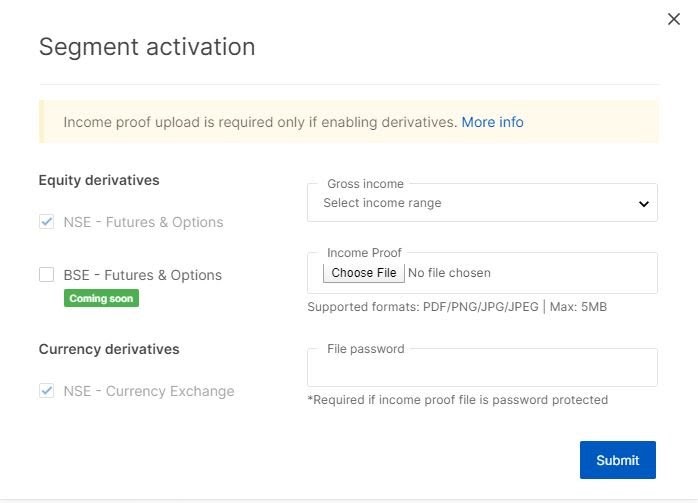Image resolution: width=698 pixels, height=503 pixels.
Task: Close the Segment activation dialog
Action: click(673, 19)
